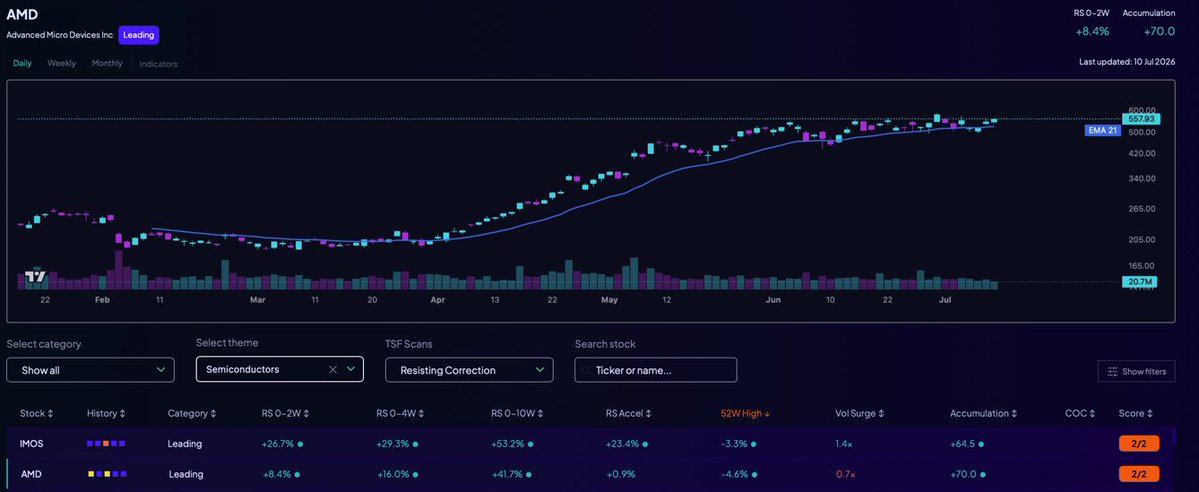
Task: Click the Ticker or name search field
Action: (656, 370)
